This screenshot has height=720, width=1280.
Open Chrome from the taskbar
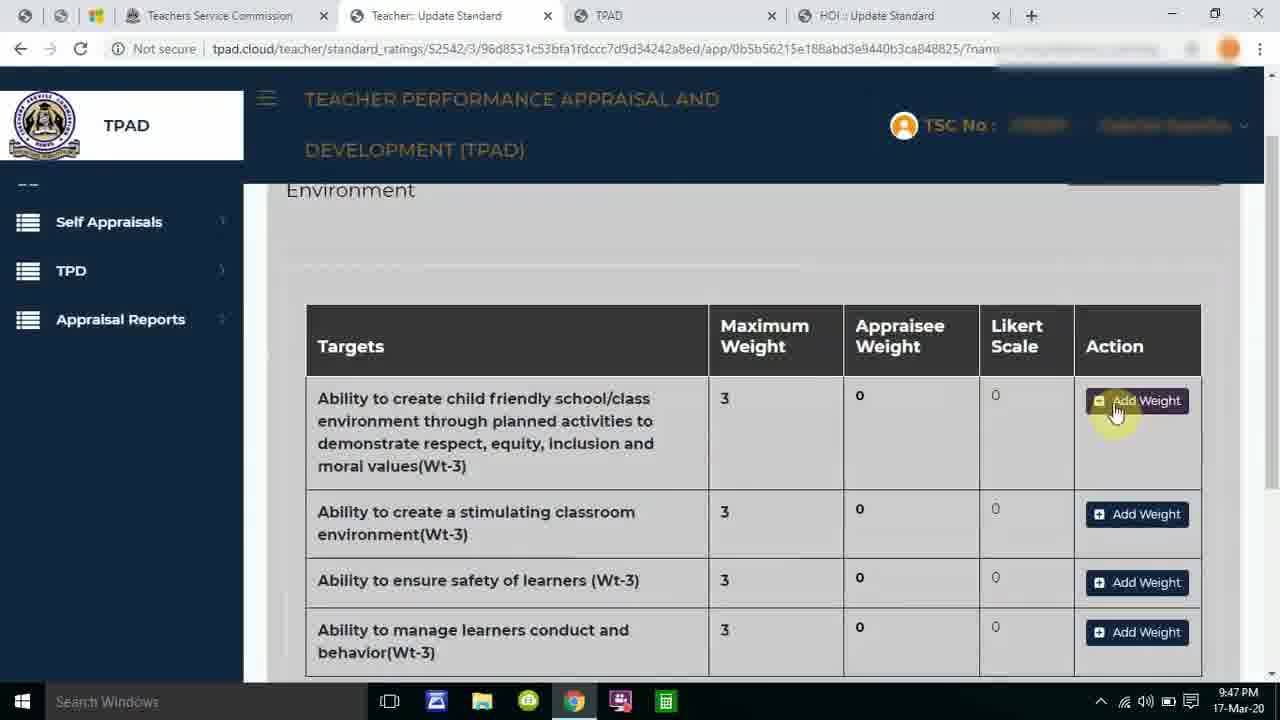coord(574,701)
